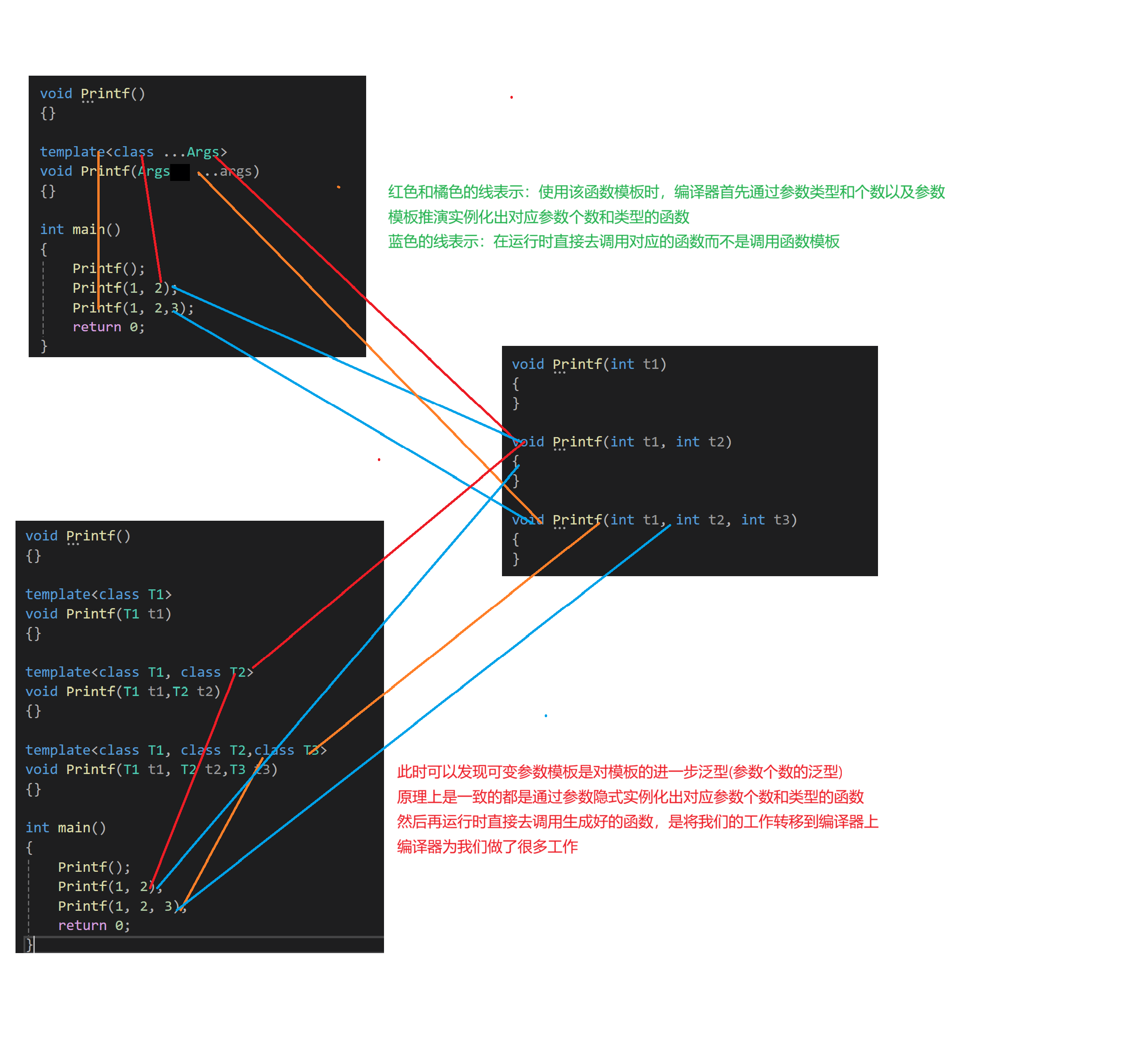This screenshot has height=1064, width=1121.
Task: Click 'return 0;' in the bottom code block
Action: coord(94,926)
